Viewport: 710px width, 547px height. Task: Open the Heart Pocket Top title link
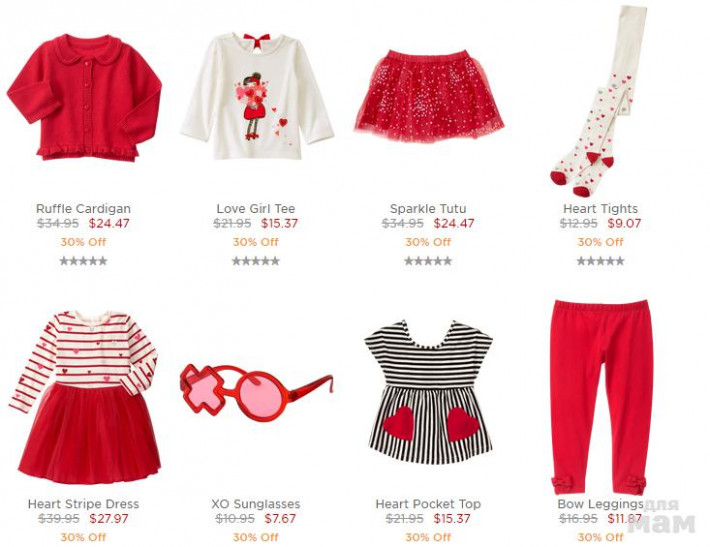[428, 504]
